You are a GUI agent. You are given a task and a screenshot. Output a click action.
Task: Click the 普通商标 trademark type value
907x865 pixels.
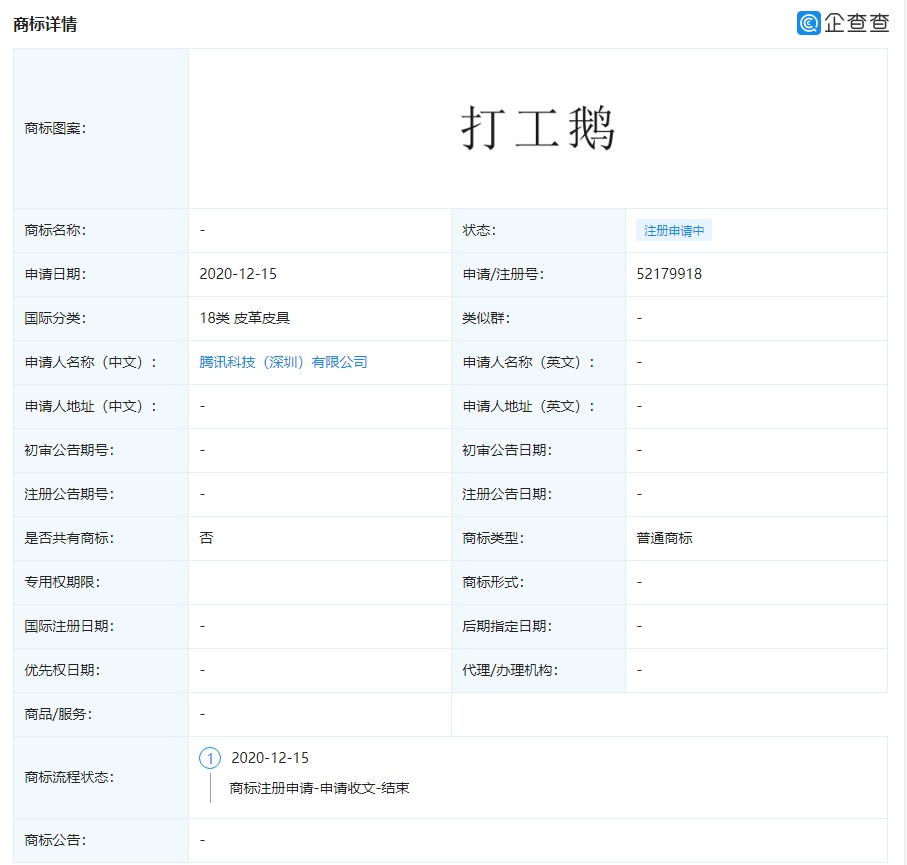[664, 538]
